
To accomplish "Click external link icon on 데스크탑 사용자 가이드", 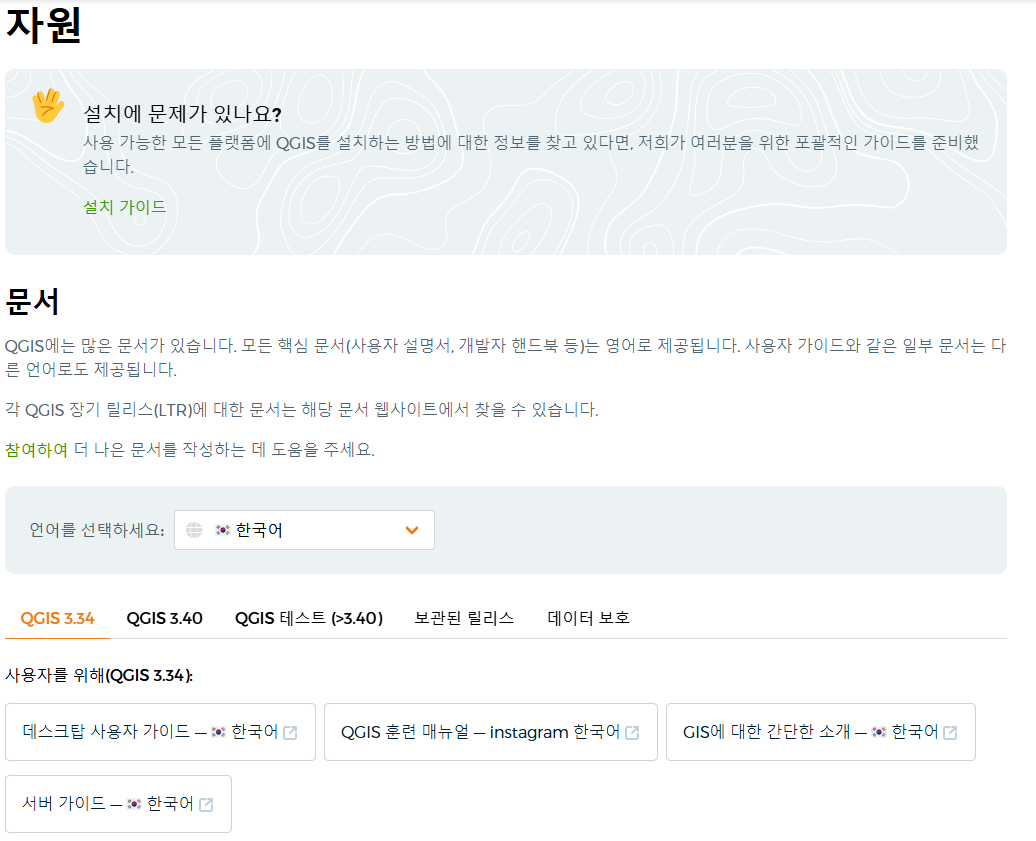I will (x=290, y=733).
